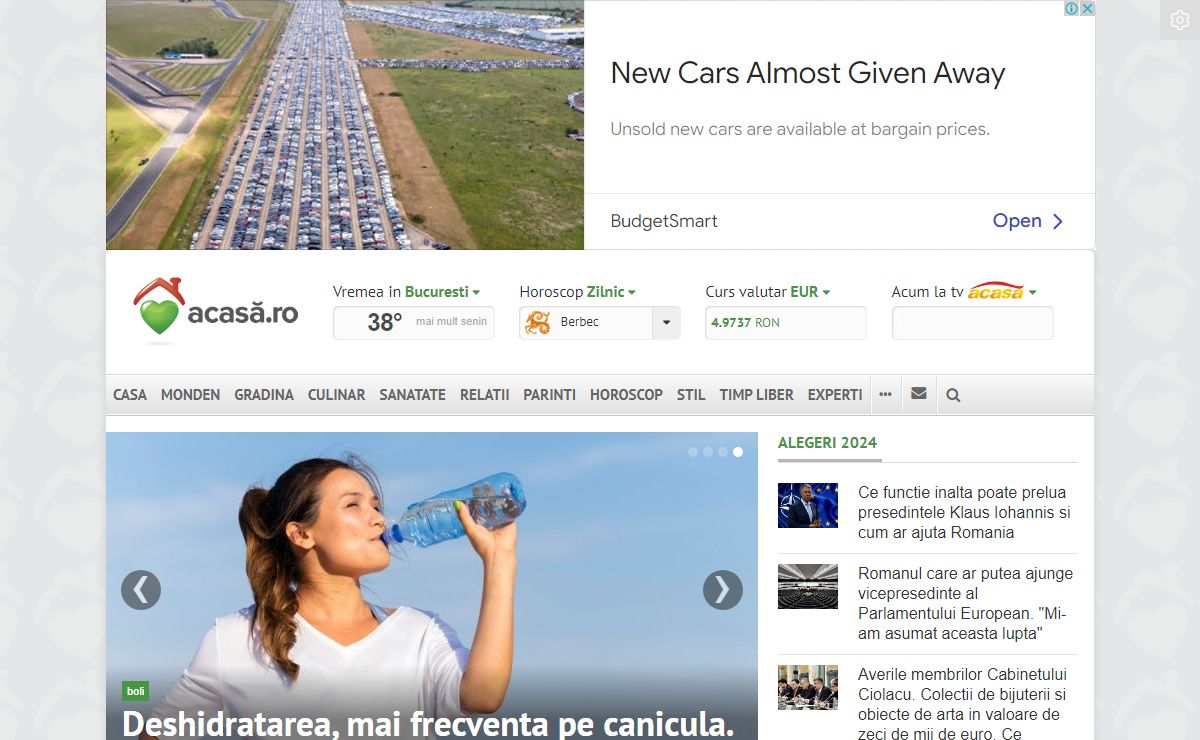Screen dimensions: 1200x740
Task: Click the Cabinet Ciolacu article thumbnail
Action: point(808,687)
